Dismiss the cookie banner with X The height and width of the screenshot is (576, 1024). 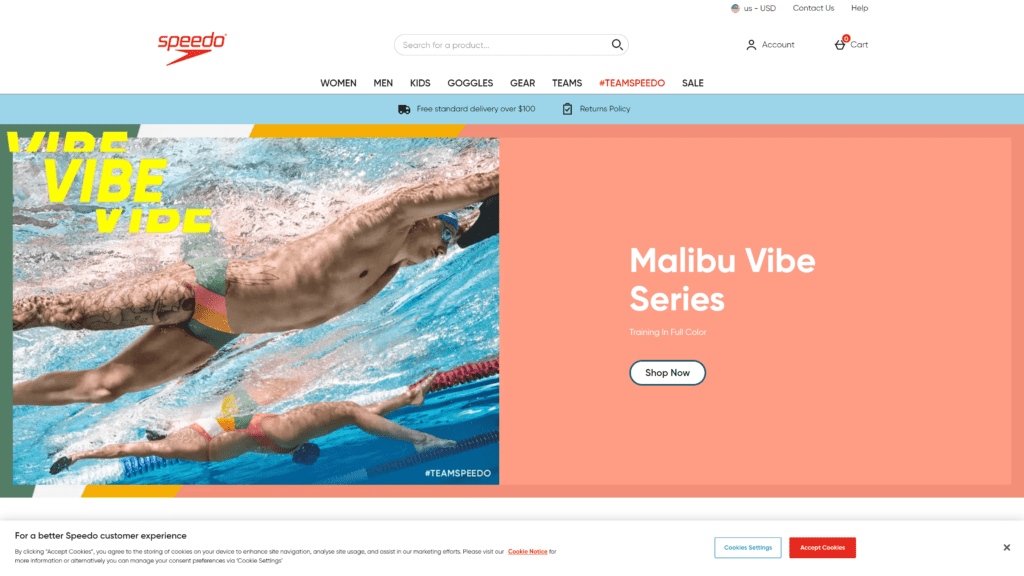pyautogui.click(x=1006, y=547)
